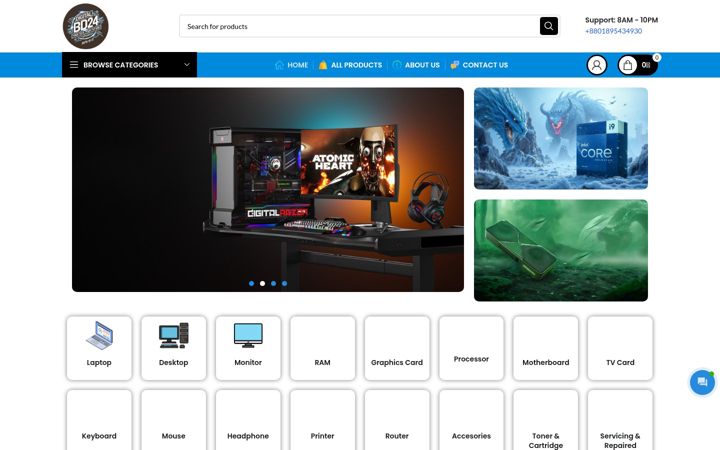Open the Processor category card
The height and width of the screenshot is (450, 720).
point(471,348)
